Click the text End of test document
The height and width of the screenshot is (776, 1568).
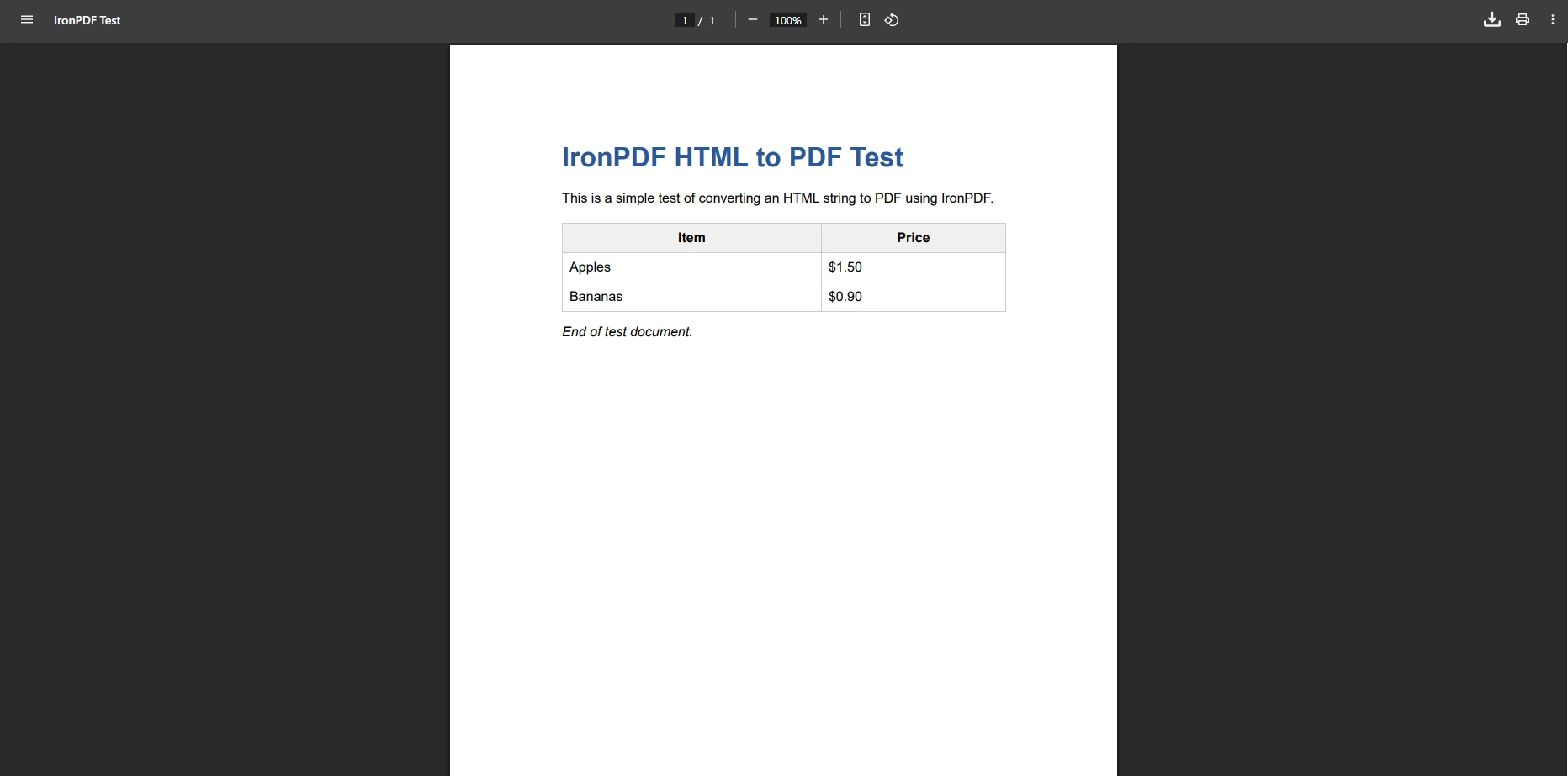point(626,331)
